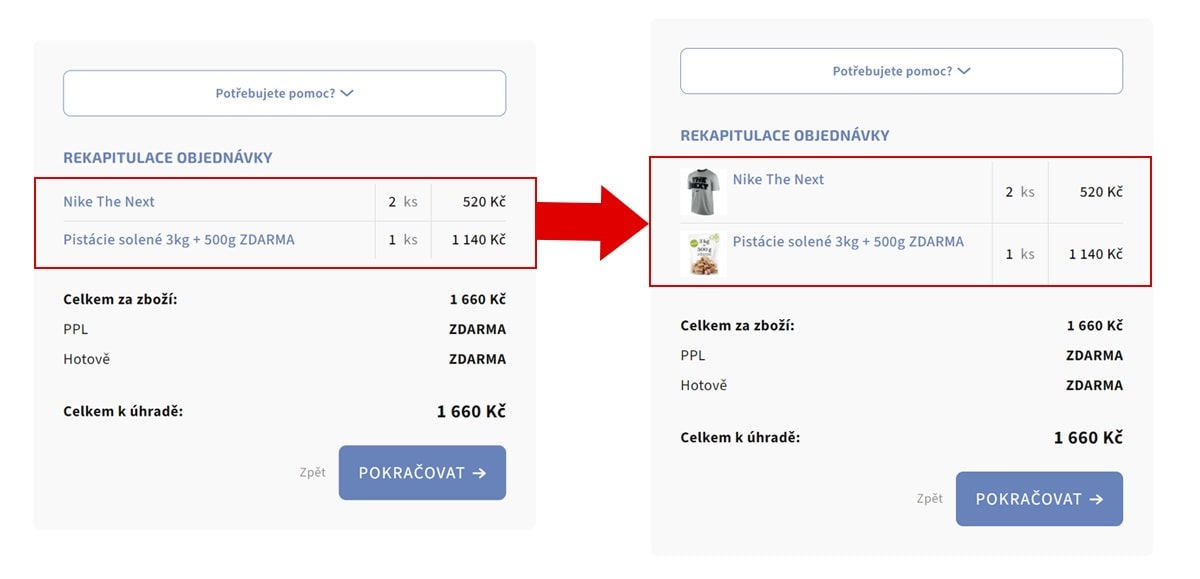The width and height of the screenshot is (1200, 579).
Task: Expand the left 'Potřebujete pomoc?' help dropdown
Action: 284,94
